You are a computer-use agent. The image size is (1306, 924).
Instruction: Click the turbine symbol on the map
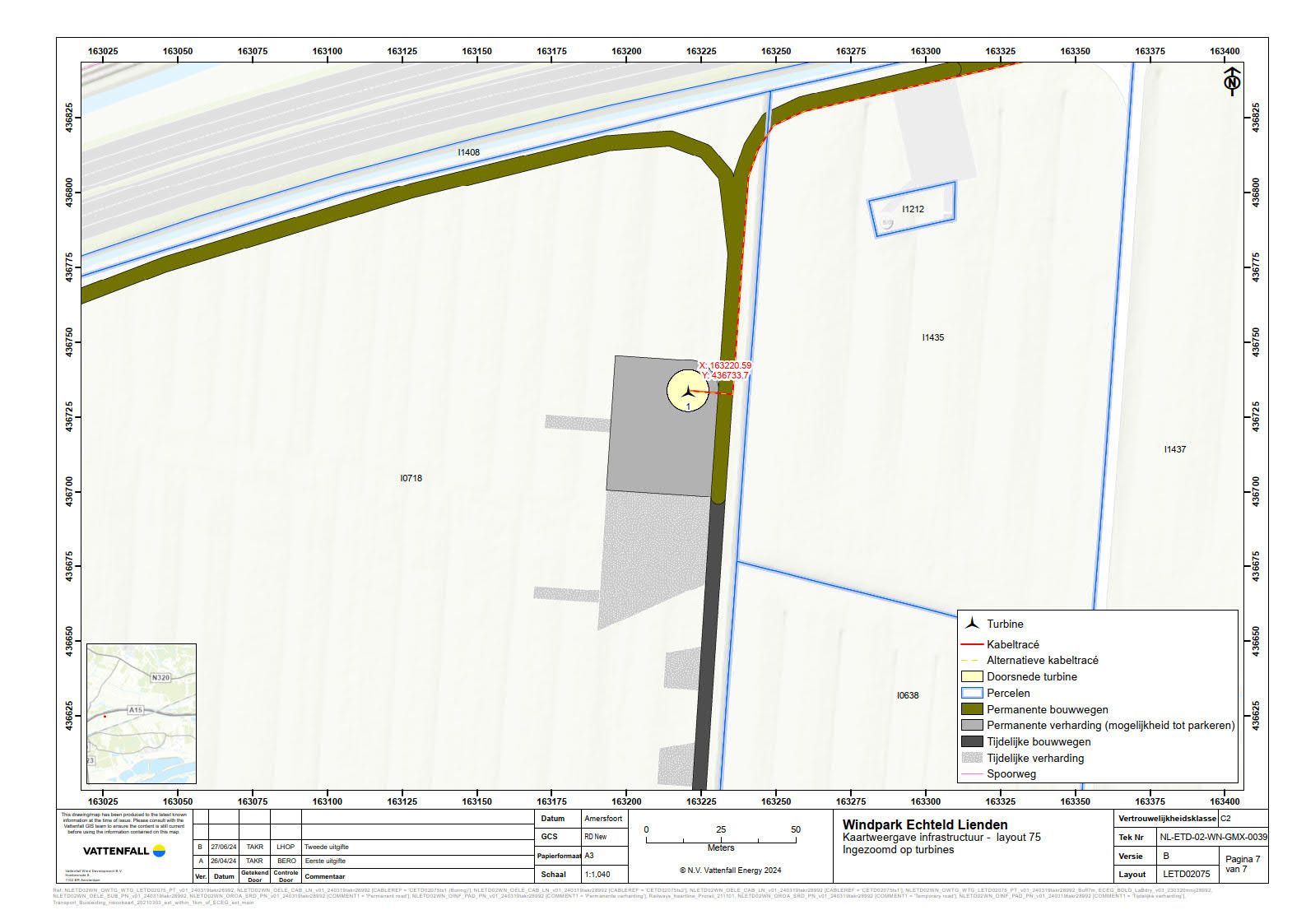pos(688,391)
